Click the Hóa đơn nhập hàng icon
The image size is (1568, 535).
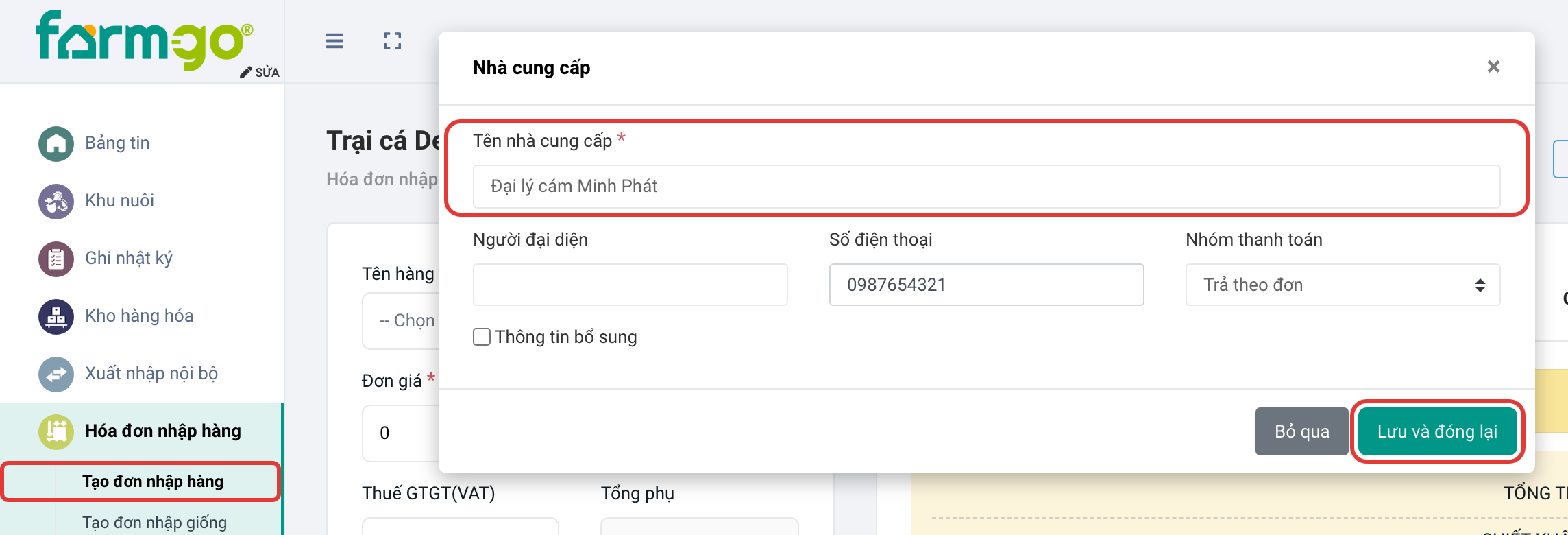point(56,431)
